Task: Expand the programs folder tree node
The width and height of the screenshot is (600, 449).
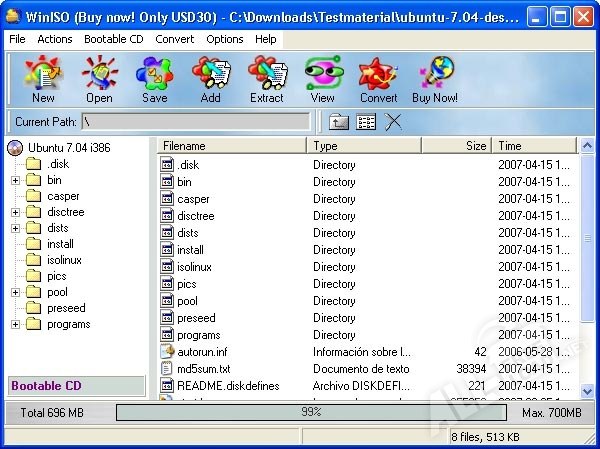Action: (x=16, y=324)
